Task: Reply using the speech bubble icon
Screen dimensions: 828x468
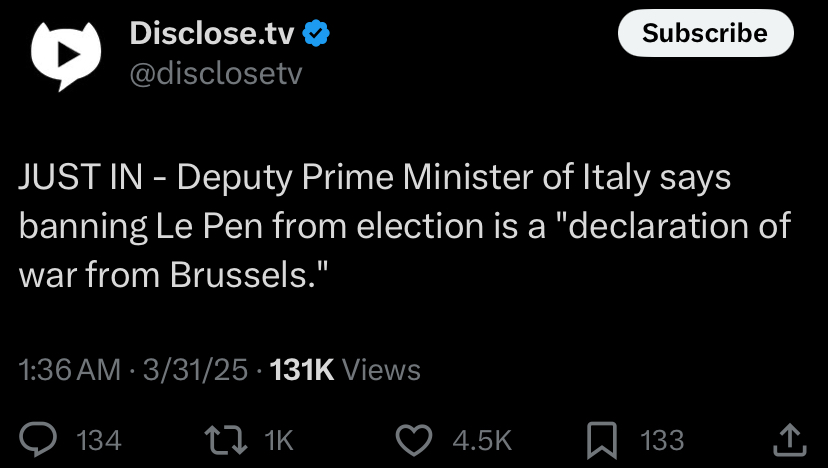Action: click(x=38, y=439)
